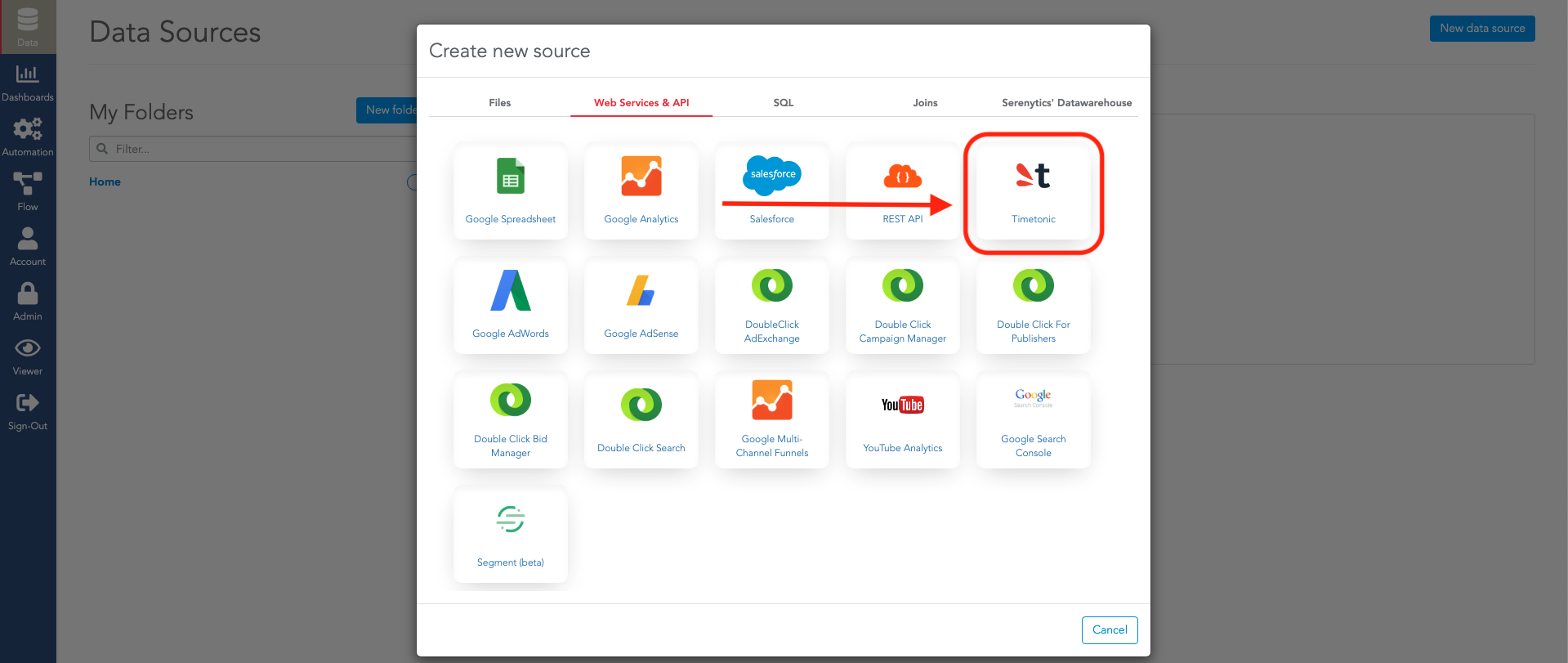This screenshot has height=663, width=1568.
Task: Open the SQL tab
Action: coord(783,103)
